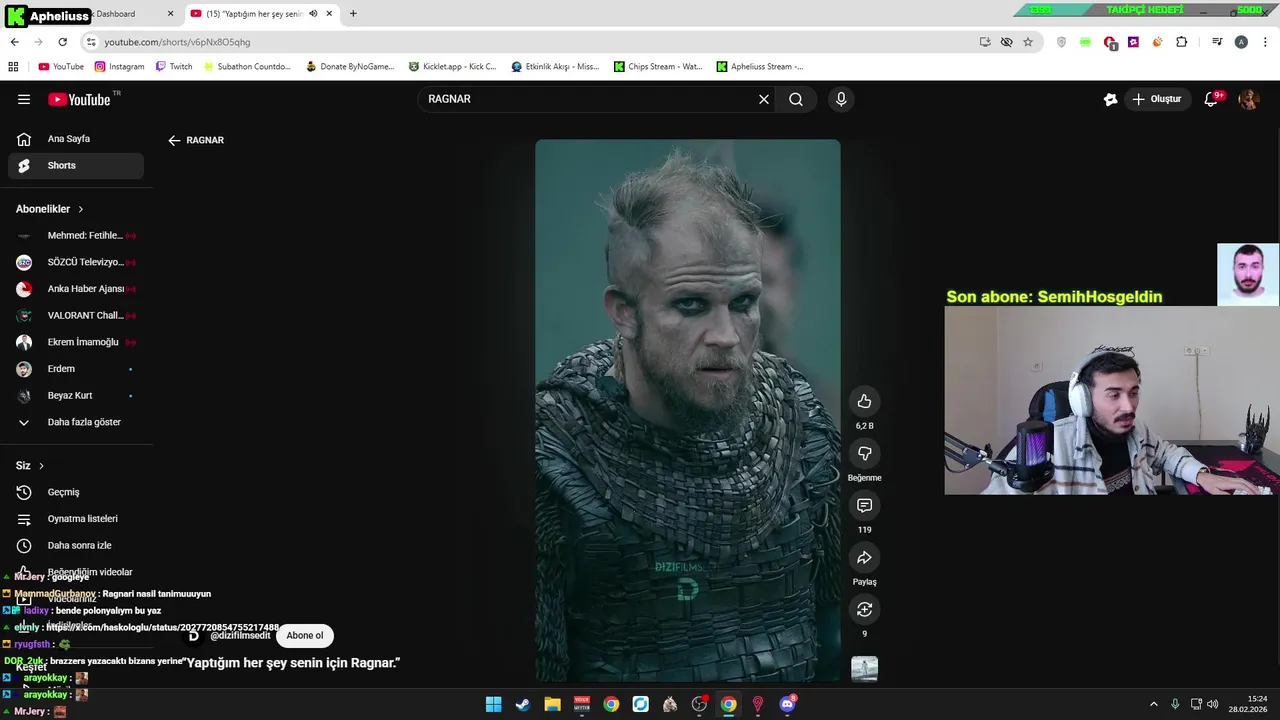Open Chrome extensions puzzle icon
The image size is (1280, 720).
pos(1182,42)
